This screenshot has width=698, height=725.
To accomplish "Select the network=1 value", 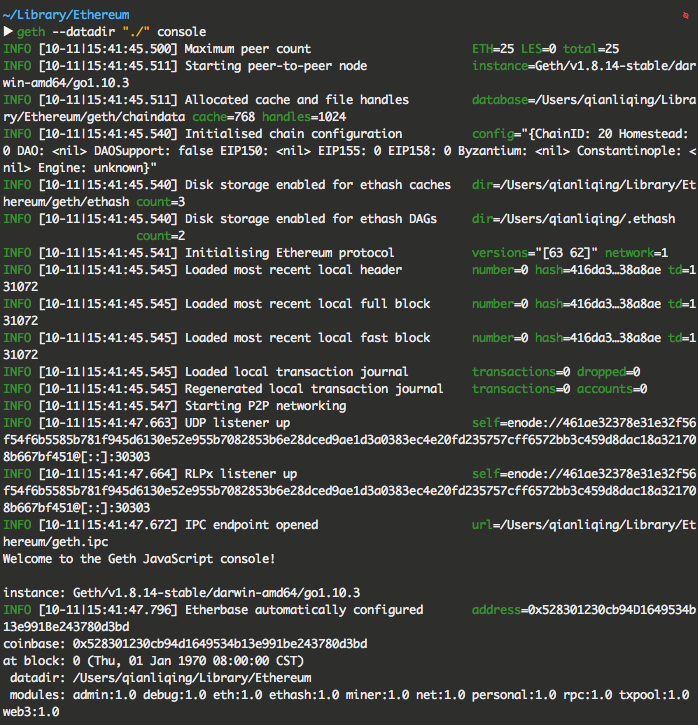I will coord(637,253).
